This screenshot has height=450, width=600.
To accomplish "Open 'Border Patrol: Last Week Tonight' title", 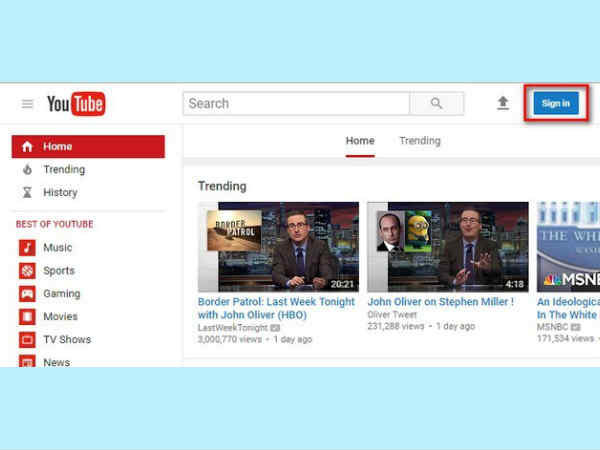I will point(276,308).
